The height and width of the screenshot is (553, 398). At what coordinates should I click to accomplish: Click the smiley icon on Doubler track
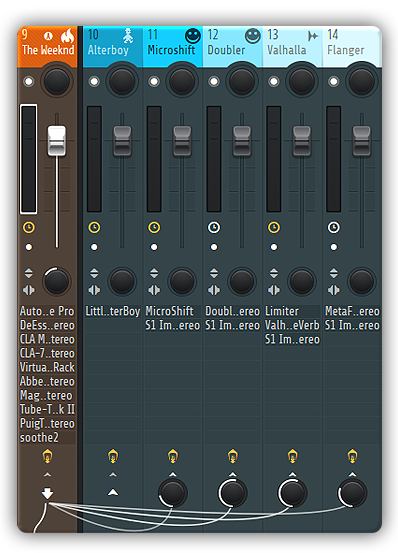tap(252, 36)
